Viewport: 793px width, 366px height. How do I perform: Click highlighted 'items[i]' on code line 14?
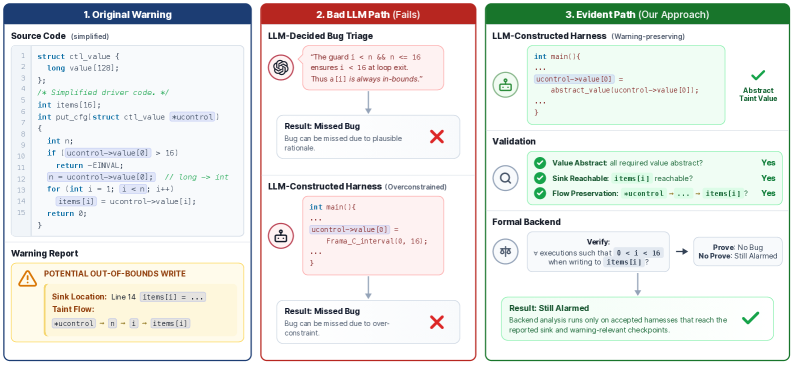tap(76, 201)
